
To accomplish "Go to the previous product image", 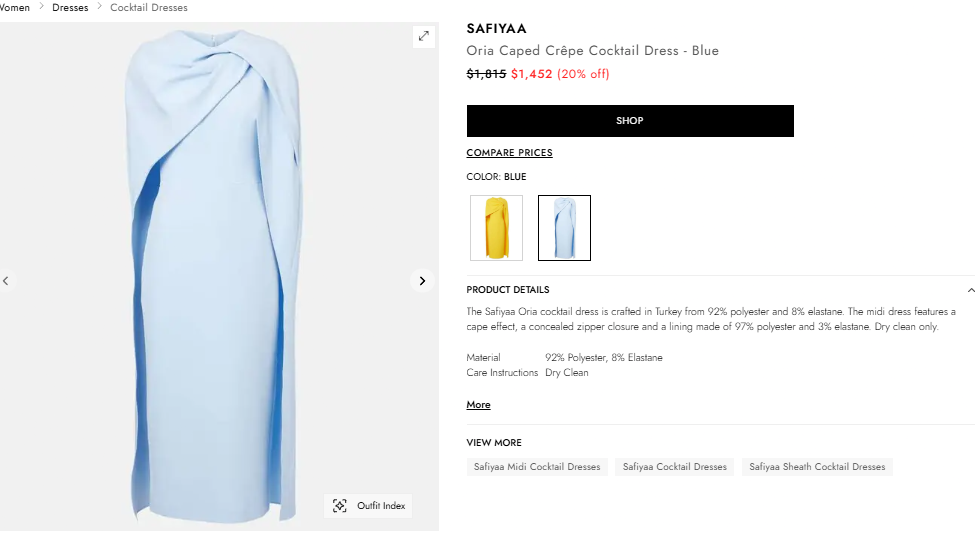I will 6,281.
